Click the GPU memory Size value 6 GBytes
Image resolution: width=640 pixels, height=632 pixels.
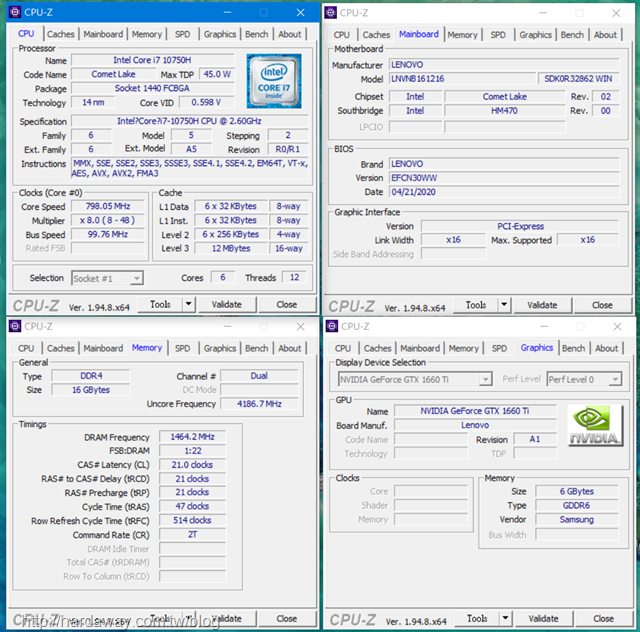click(x=577, y=492)
